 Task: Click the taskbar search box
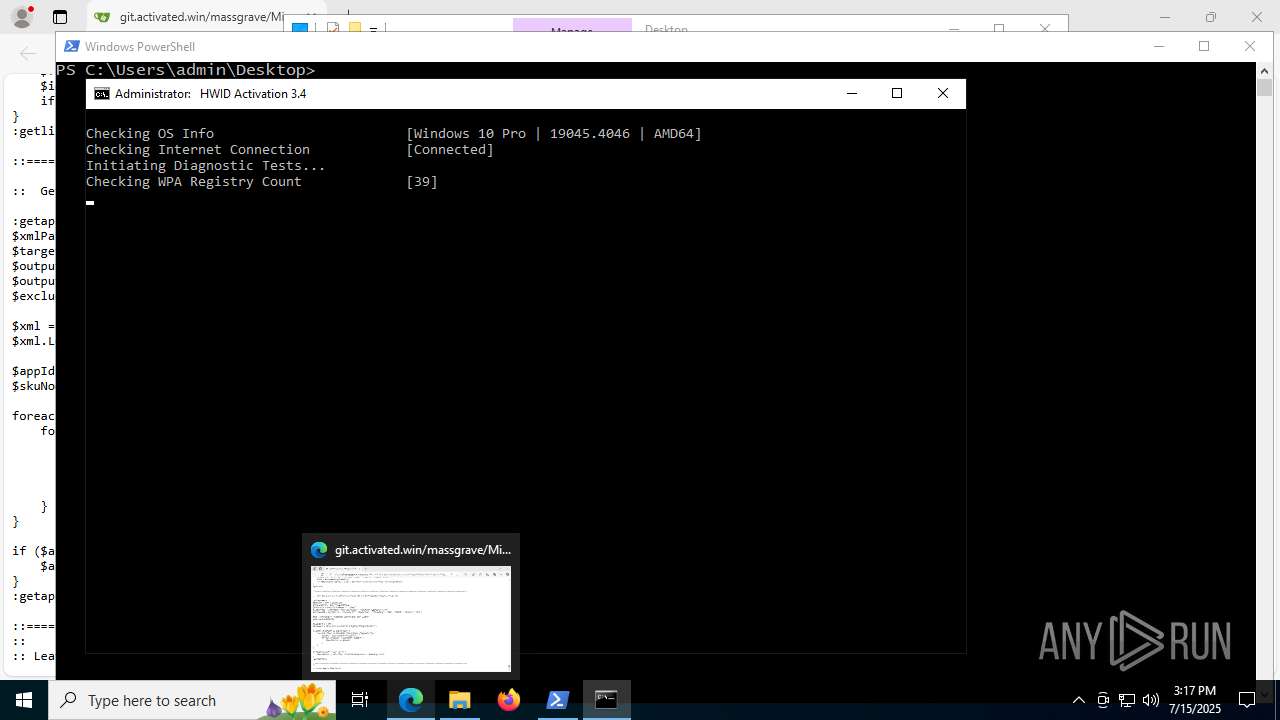pyautogui.click(x=190, y=700)
